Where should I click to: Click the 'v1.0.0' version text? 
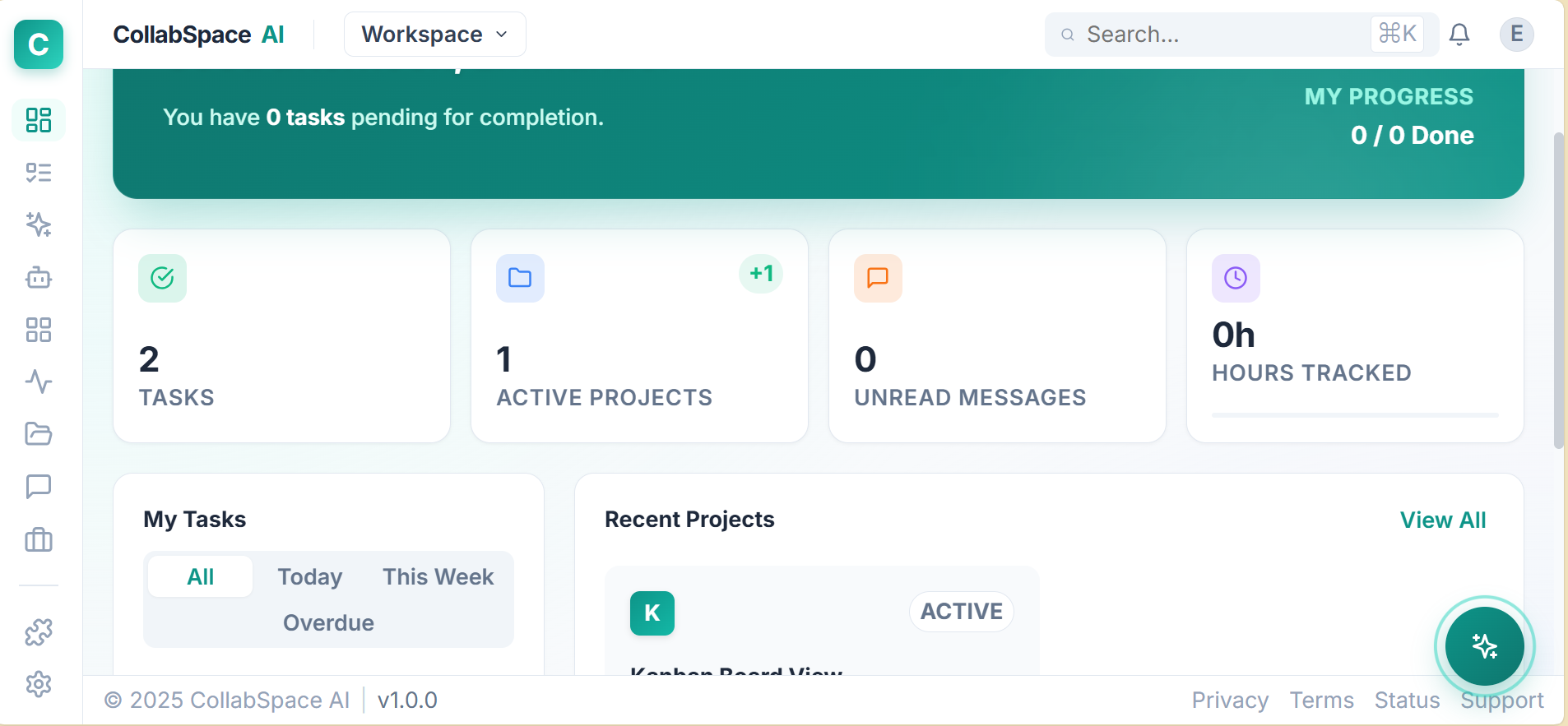407,701
